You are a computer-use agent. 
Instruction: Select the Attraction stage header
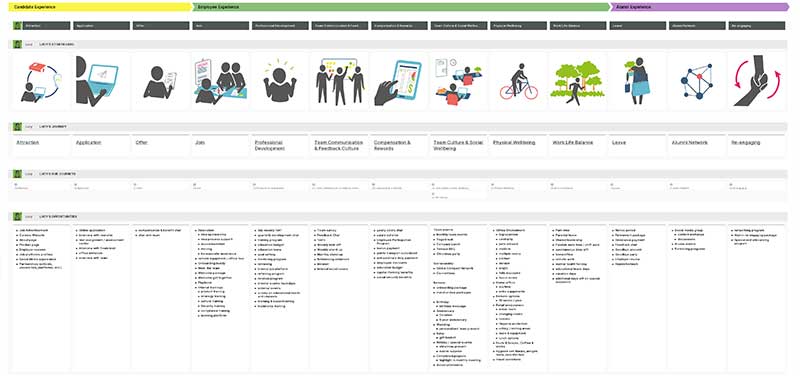click(x=46, y=26)
